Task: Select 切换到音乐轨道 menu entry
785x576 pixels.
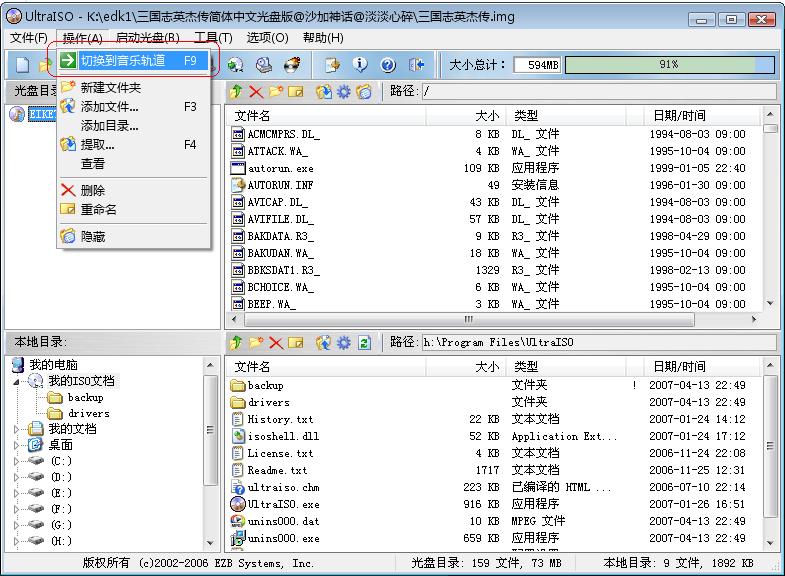Action: (122, 60)
